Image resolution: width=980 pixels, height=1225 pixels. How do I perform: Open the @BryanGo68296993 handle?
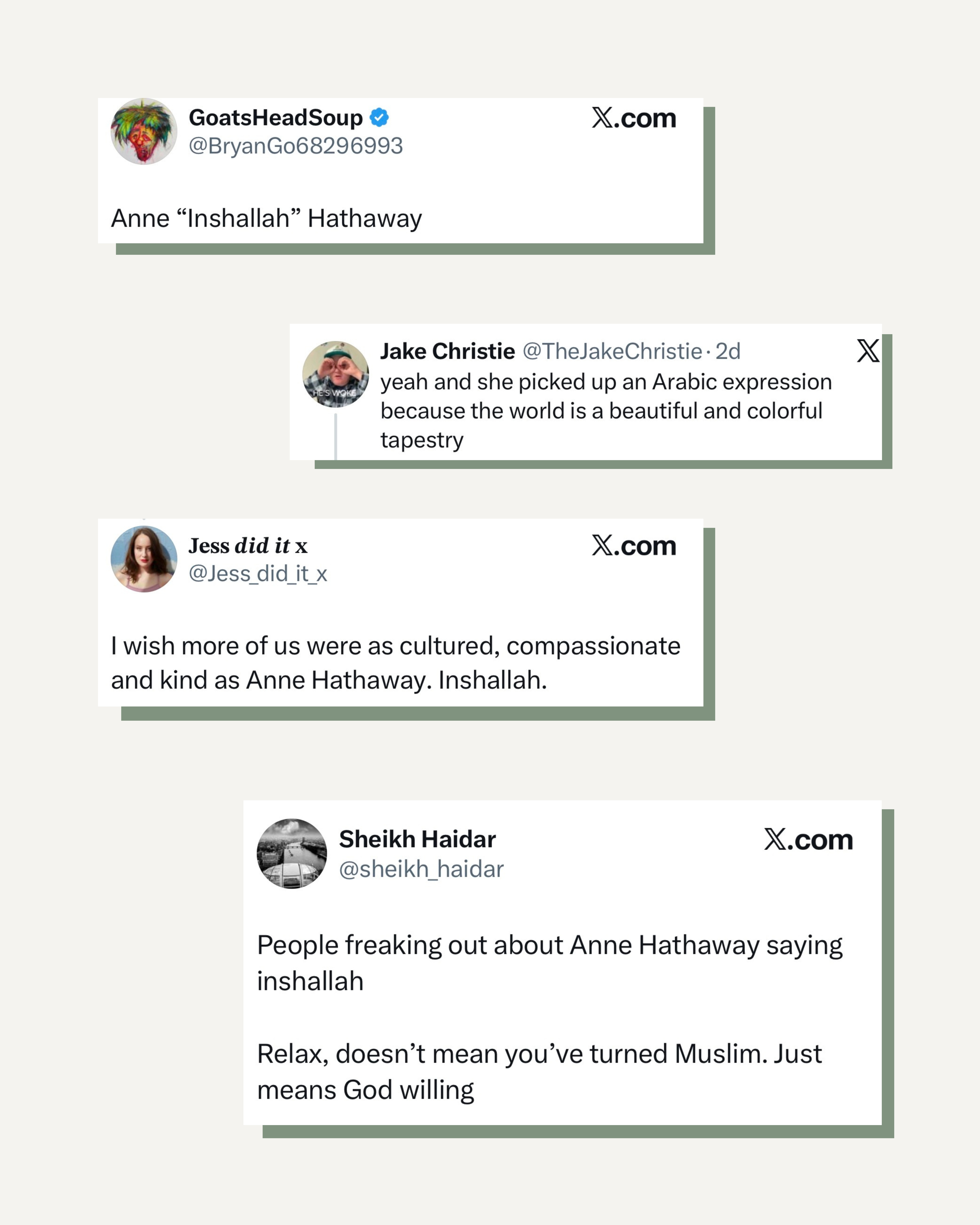[296, 146]
